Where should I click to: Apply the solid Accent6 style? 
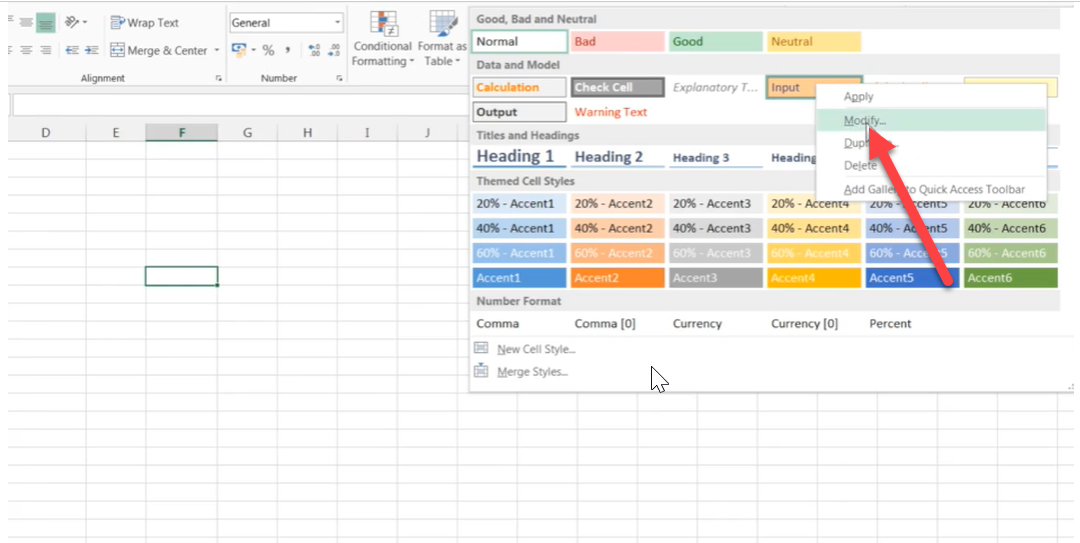coord(1010,278)
